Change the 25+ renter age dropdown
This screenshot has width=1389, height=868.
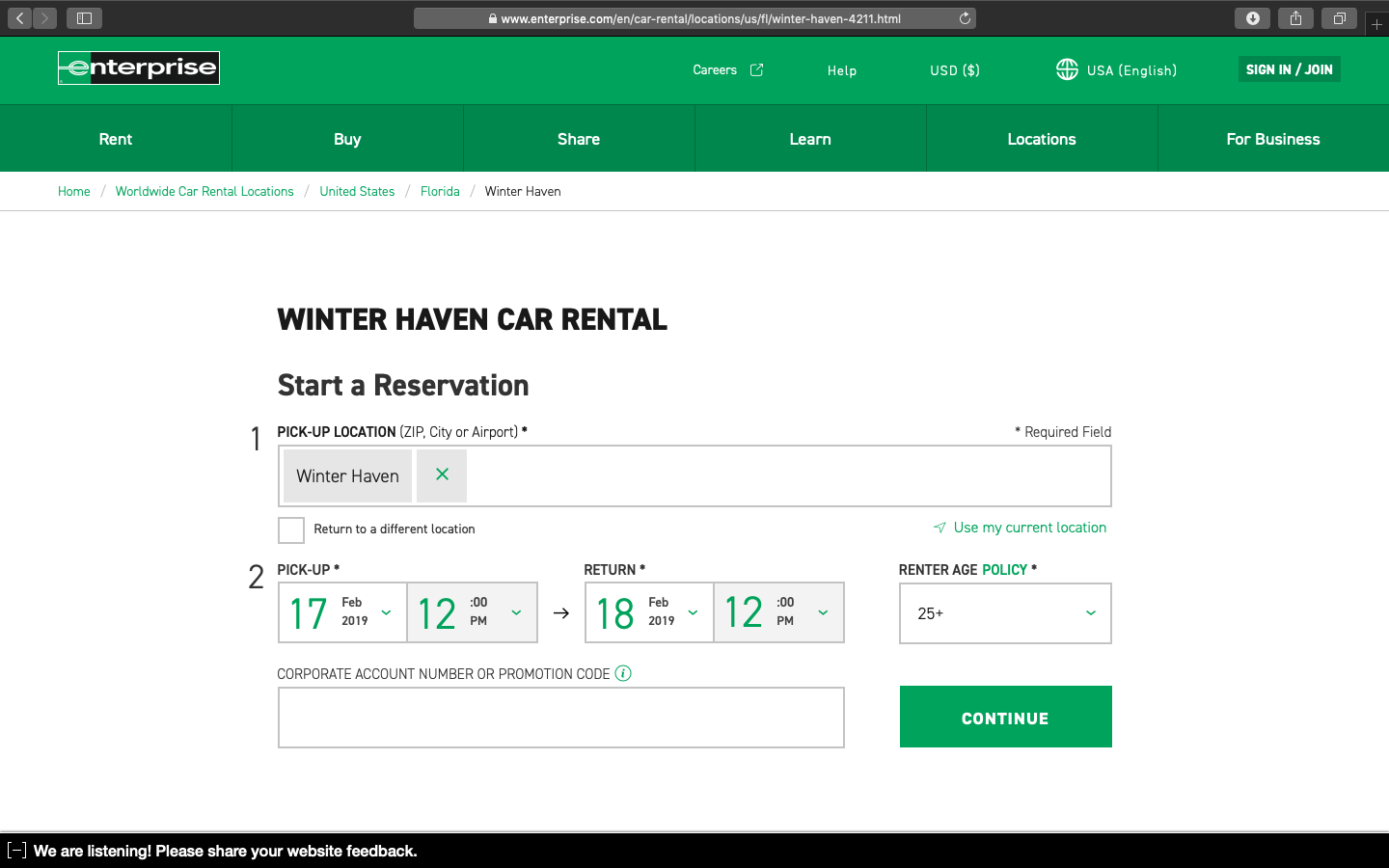click(x=1005, y=612)
